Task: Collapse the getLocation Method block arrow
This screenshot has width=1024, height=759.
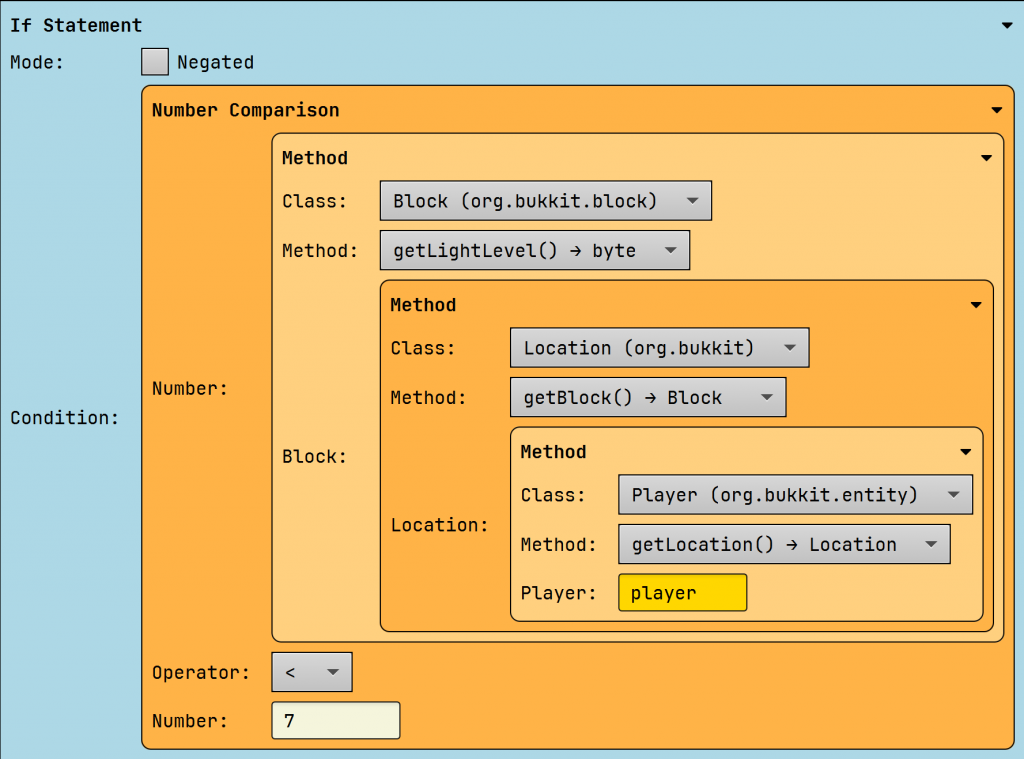Action: coord(966,452)
